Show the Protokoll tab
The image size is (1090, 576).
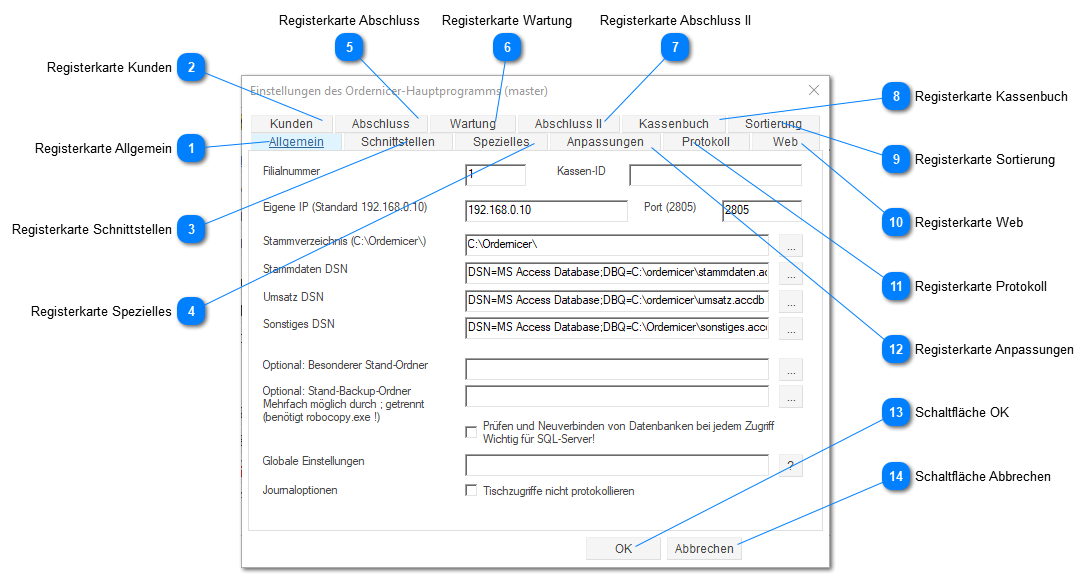705,142
